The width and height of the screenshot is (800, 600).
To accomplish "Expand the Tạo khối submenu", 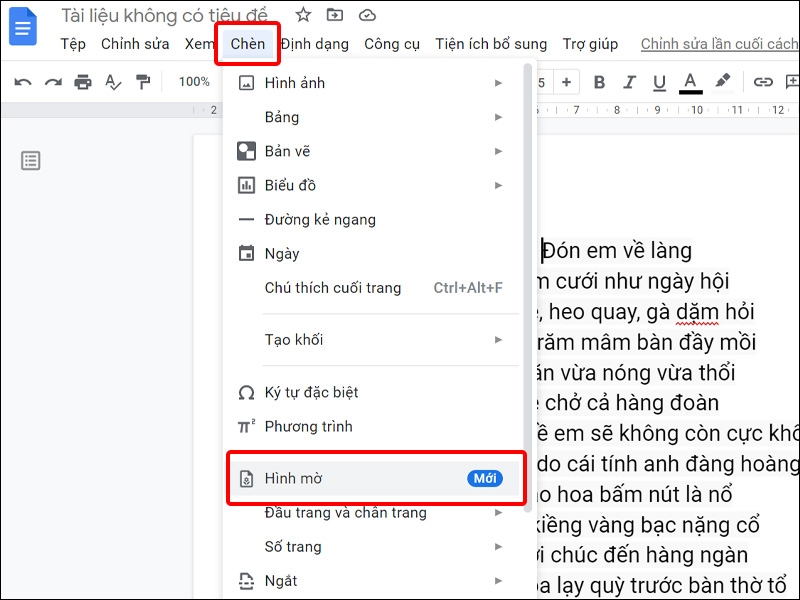I will [373, 340].
